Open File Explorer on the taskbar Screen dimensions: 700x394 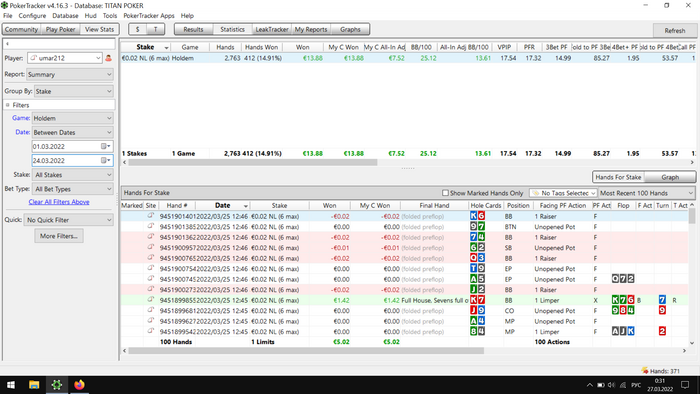34,385
